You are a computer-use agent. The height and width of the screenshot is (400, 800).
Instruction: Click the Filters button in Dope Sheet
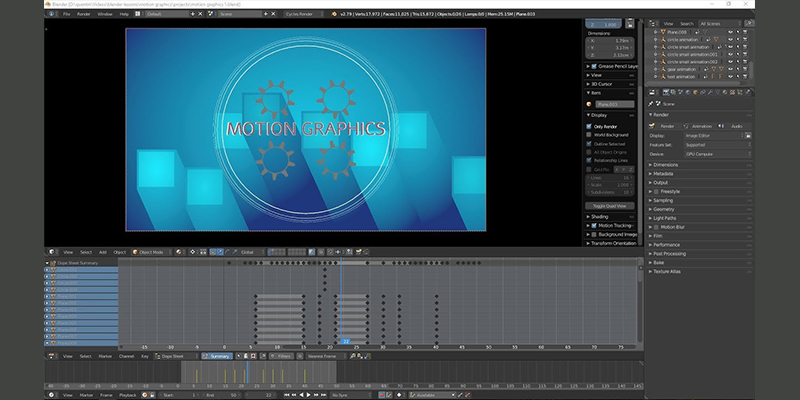(x=281, y=356)
